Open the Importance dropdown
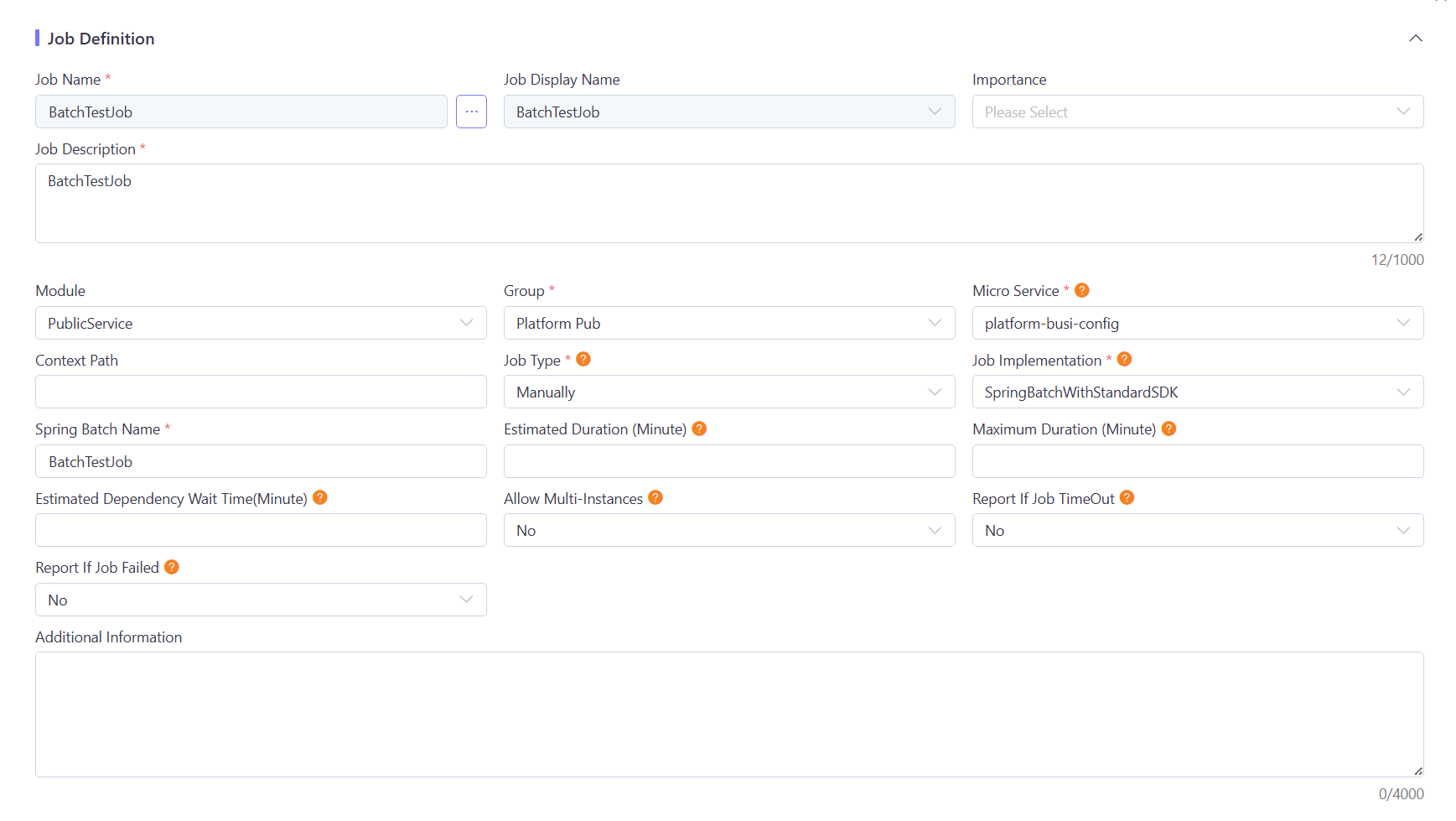The width and height of the screenshot is (1456, 821). [1197, 112]
